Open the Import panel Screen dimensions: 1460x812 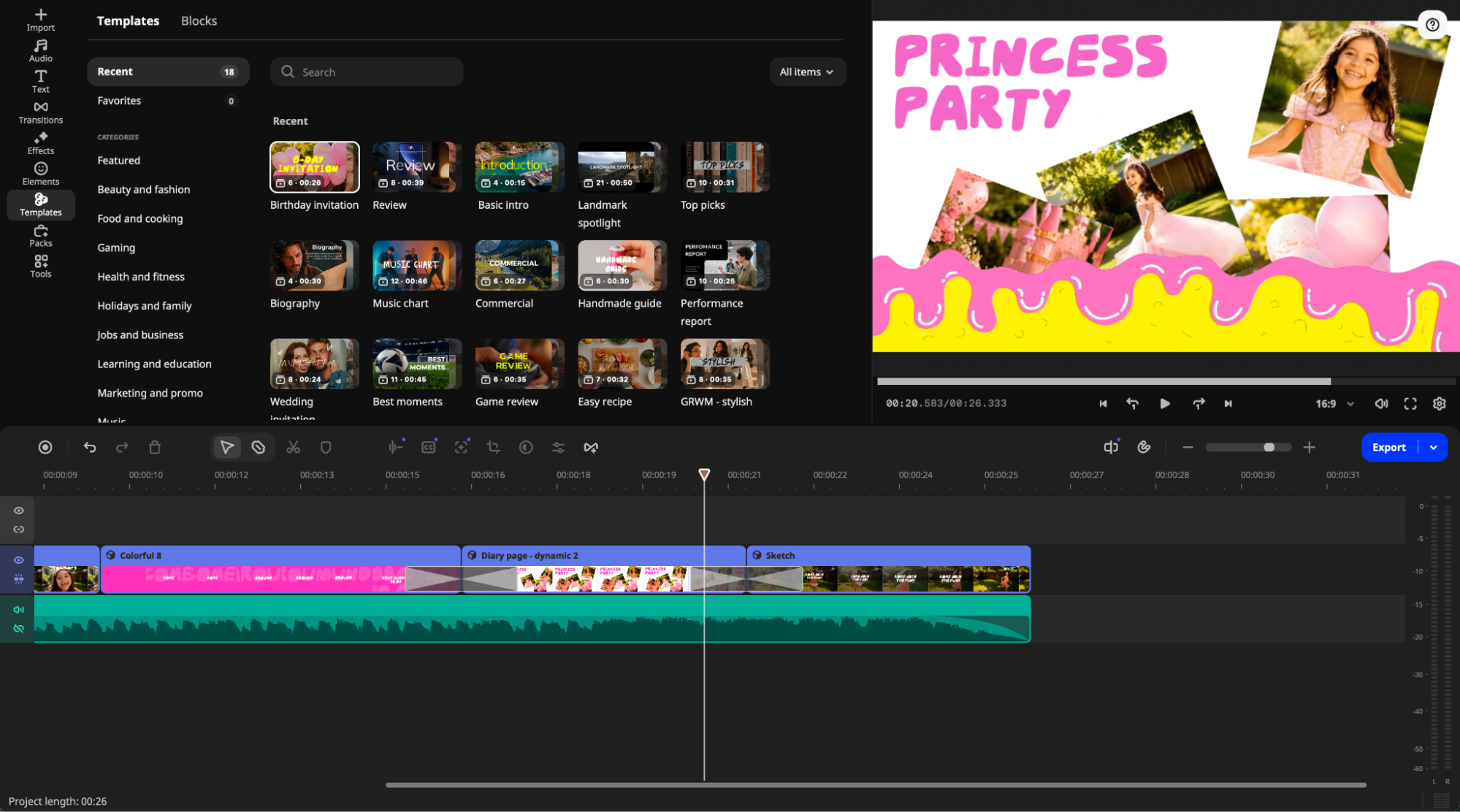[x=41, y=20]
